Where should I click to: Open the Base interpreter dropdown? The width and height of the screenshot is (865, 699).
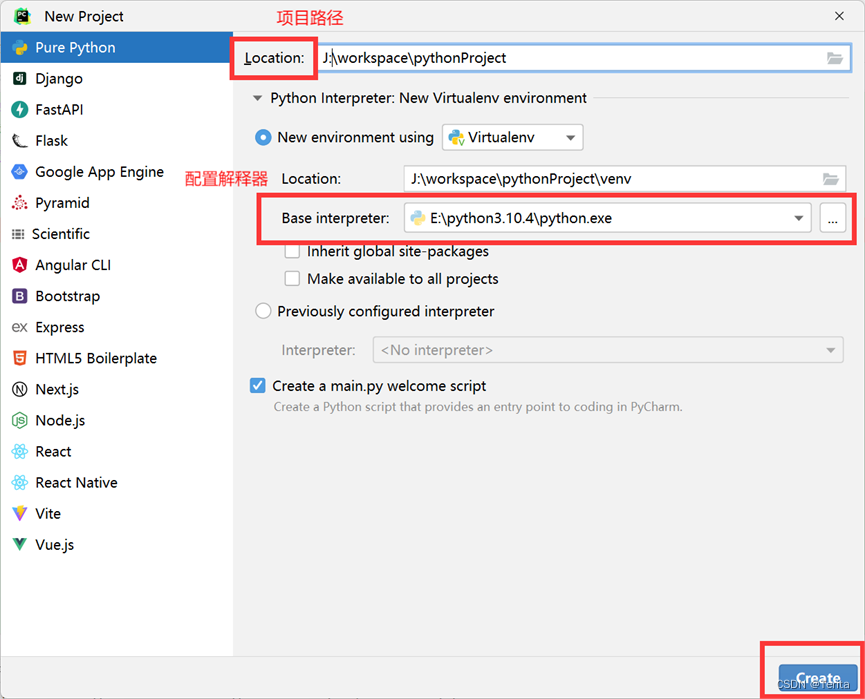coord(607,218)
